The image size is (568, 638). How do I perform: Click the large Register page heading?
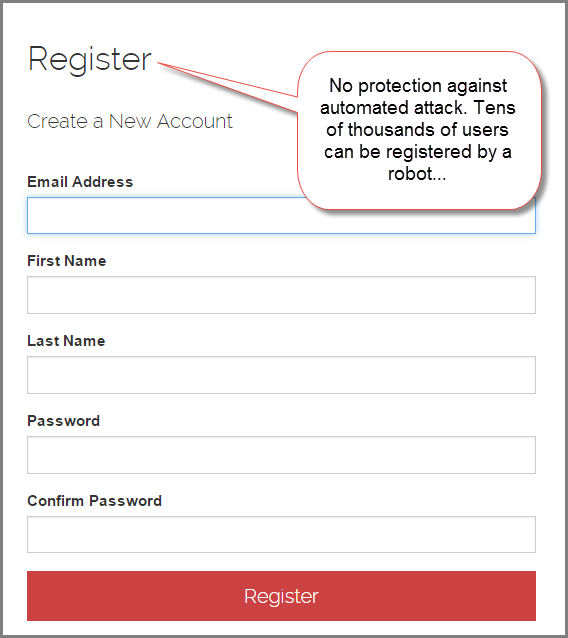[90, 59]
